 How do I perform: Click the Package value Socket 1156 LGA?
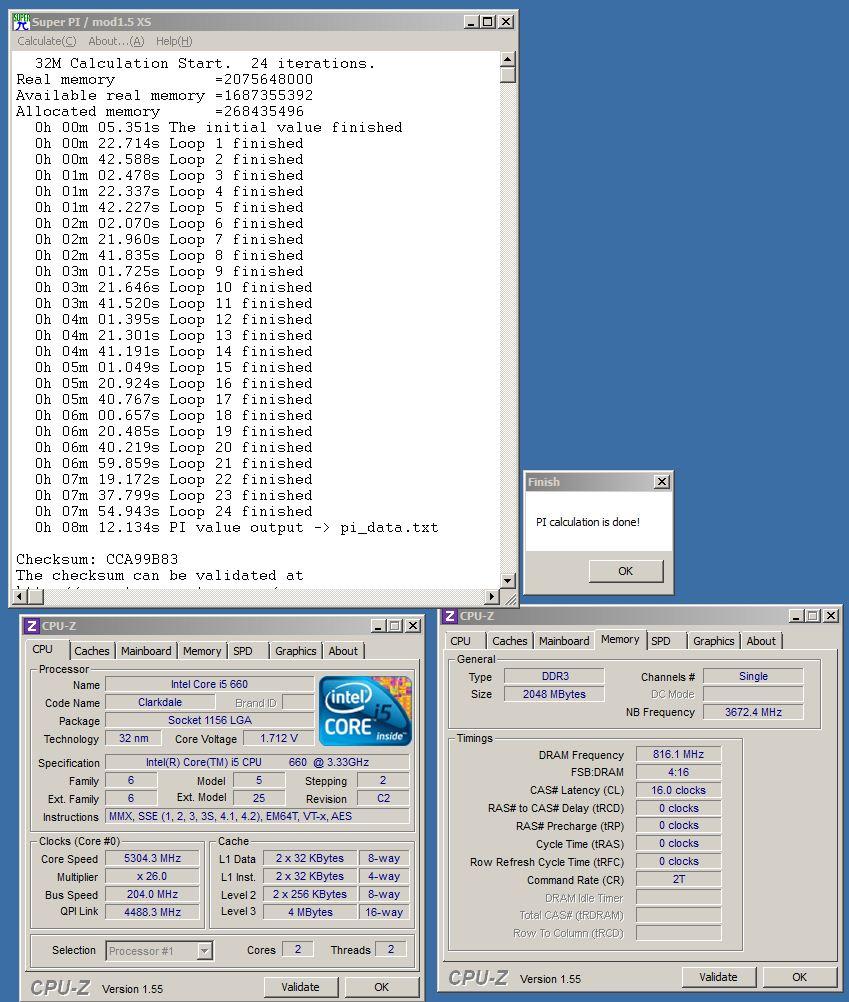tap(210, 720)
